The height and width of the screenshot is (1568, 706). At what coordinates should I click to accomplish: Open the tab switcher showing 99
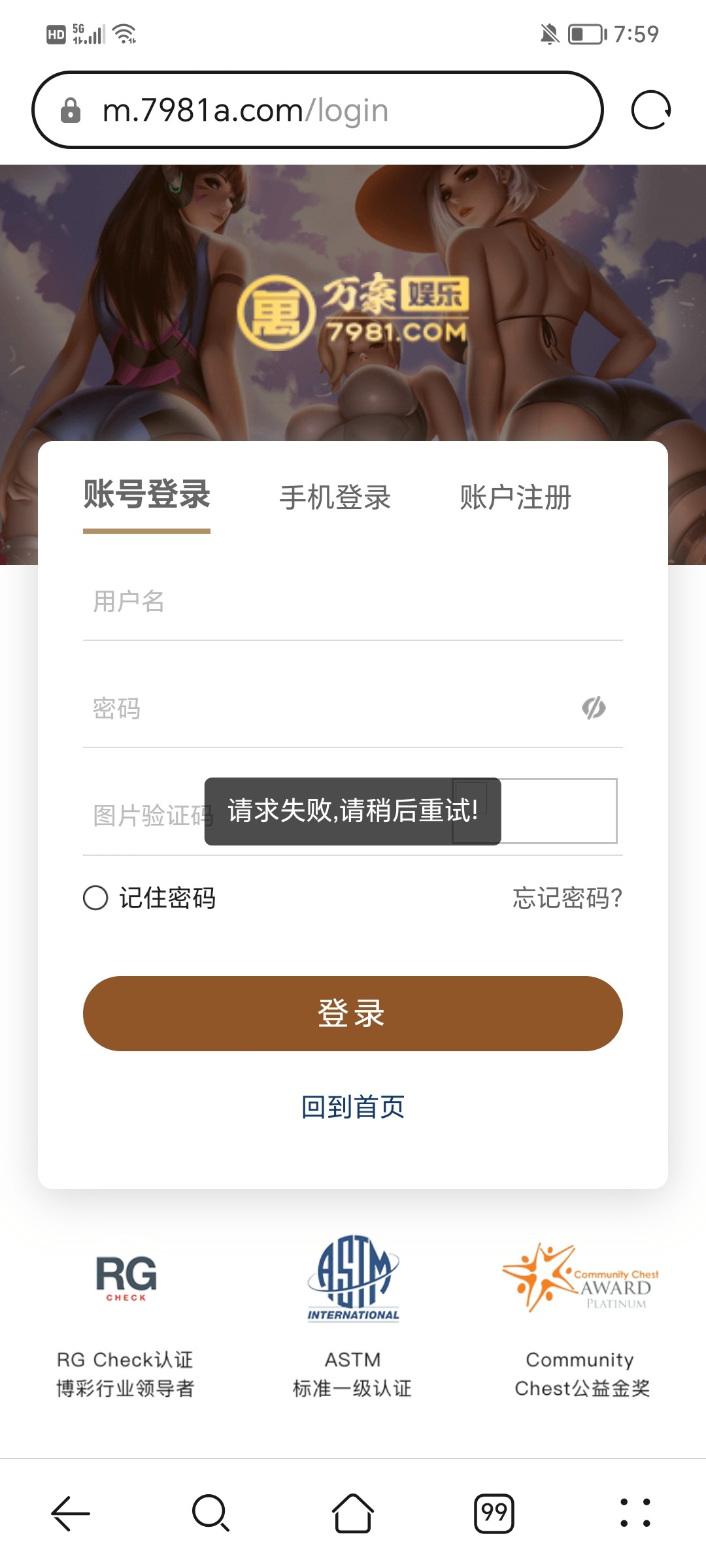tap(494, 1512)
